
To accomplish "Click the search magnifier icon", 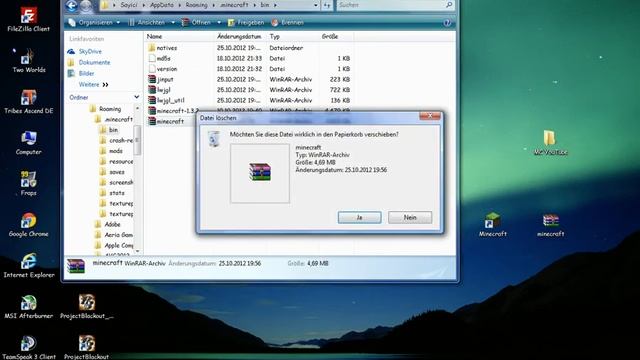I will point(449,5).
